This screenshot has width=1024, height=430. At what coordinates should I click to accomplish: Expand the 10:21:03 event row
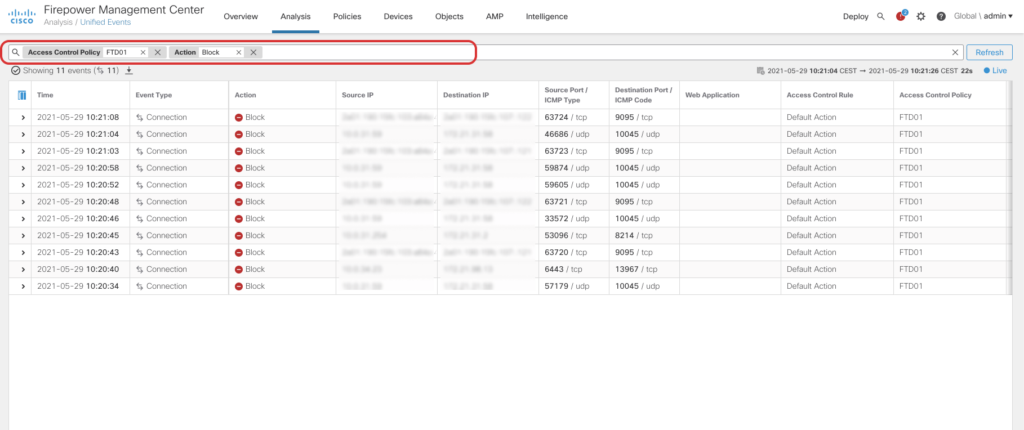pyautogui.click(x=23, y=151)
